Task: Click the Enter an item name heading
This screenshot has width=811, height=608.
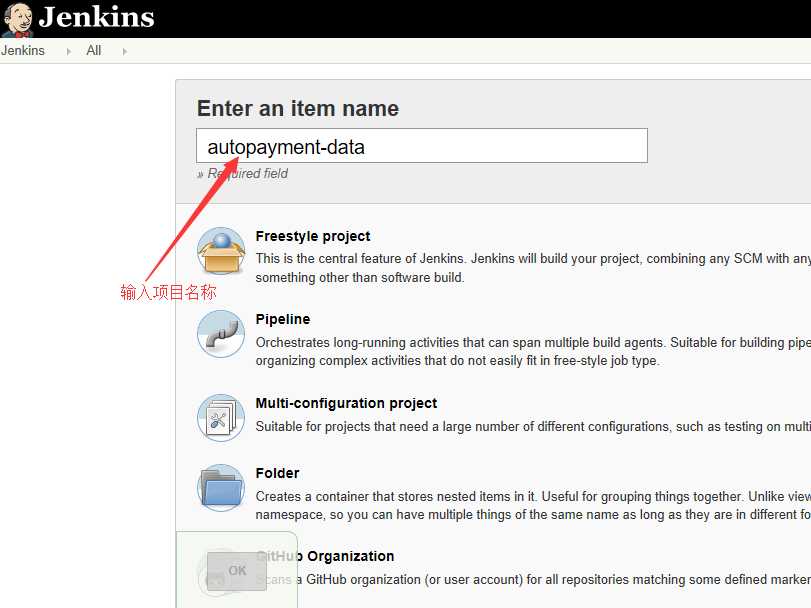Action: click(x=298, y=109)
